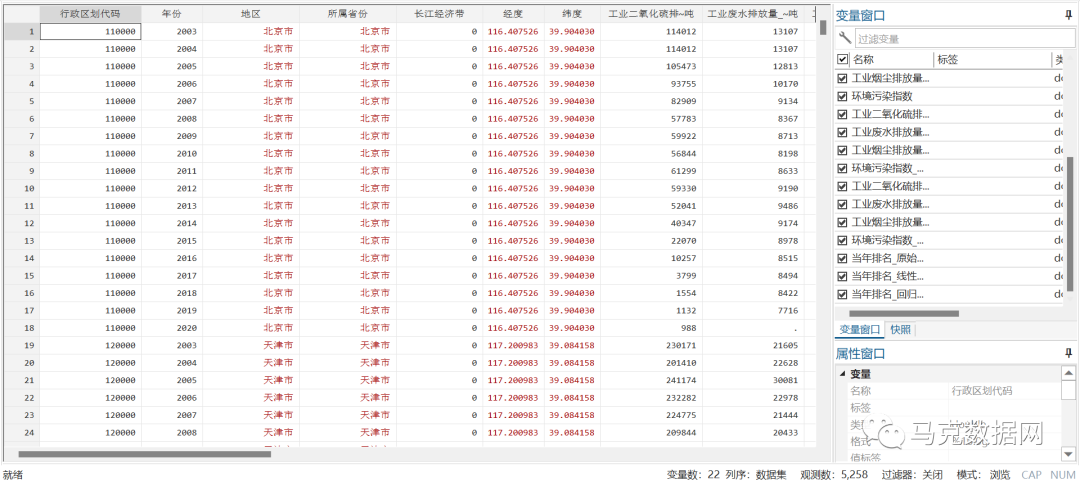Viewport: 1080px width, 481px height.
Task: Sort variables by the 标签 column header
Action: tap(993, 60)
